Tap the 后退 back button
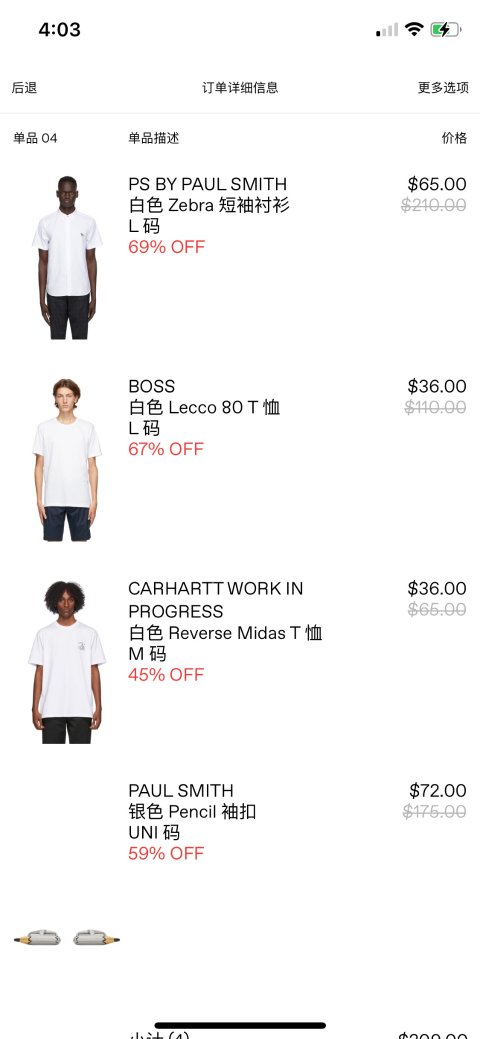Image resolution: width=480 pixels, height=1039 pixels. point(25,87)
